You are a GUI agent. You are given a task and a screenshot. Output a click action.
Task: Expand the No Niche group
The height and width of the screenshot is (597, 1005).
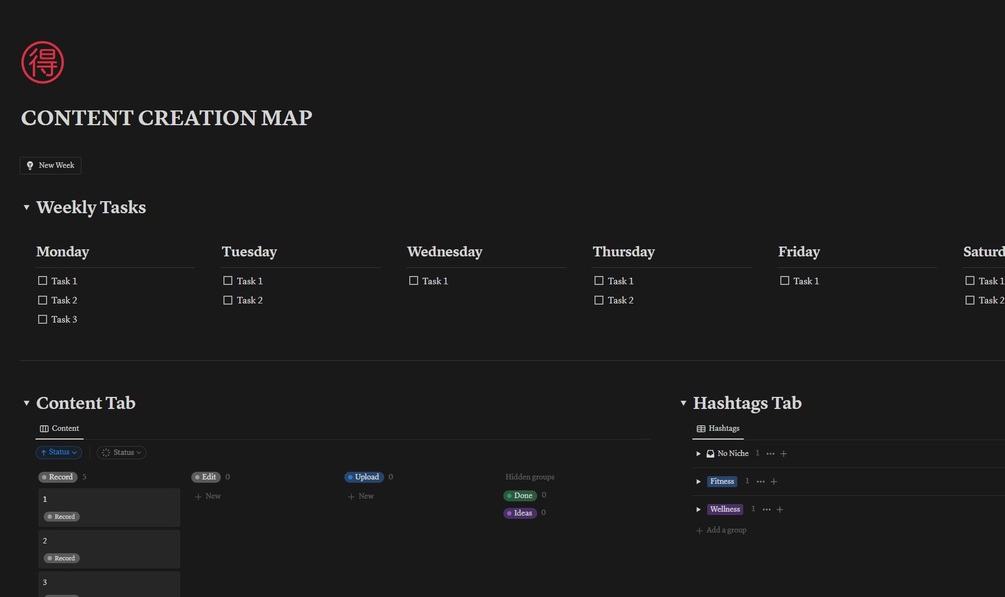698,453
